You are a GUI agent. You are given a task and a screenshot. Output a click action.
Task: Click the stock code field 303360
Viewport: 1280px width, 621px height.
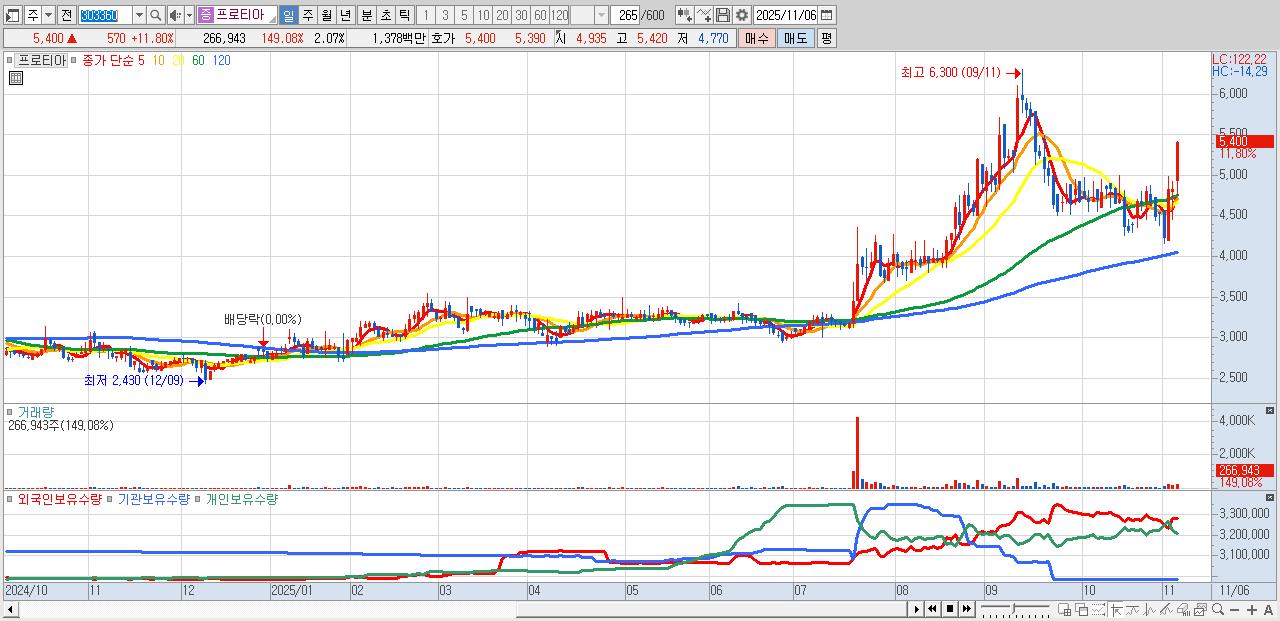(104, 15)
